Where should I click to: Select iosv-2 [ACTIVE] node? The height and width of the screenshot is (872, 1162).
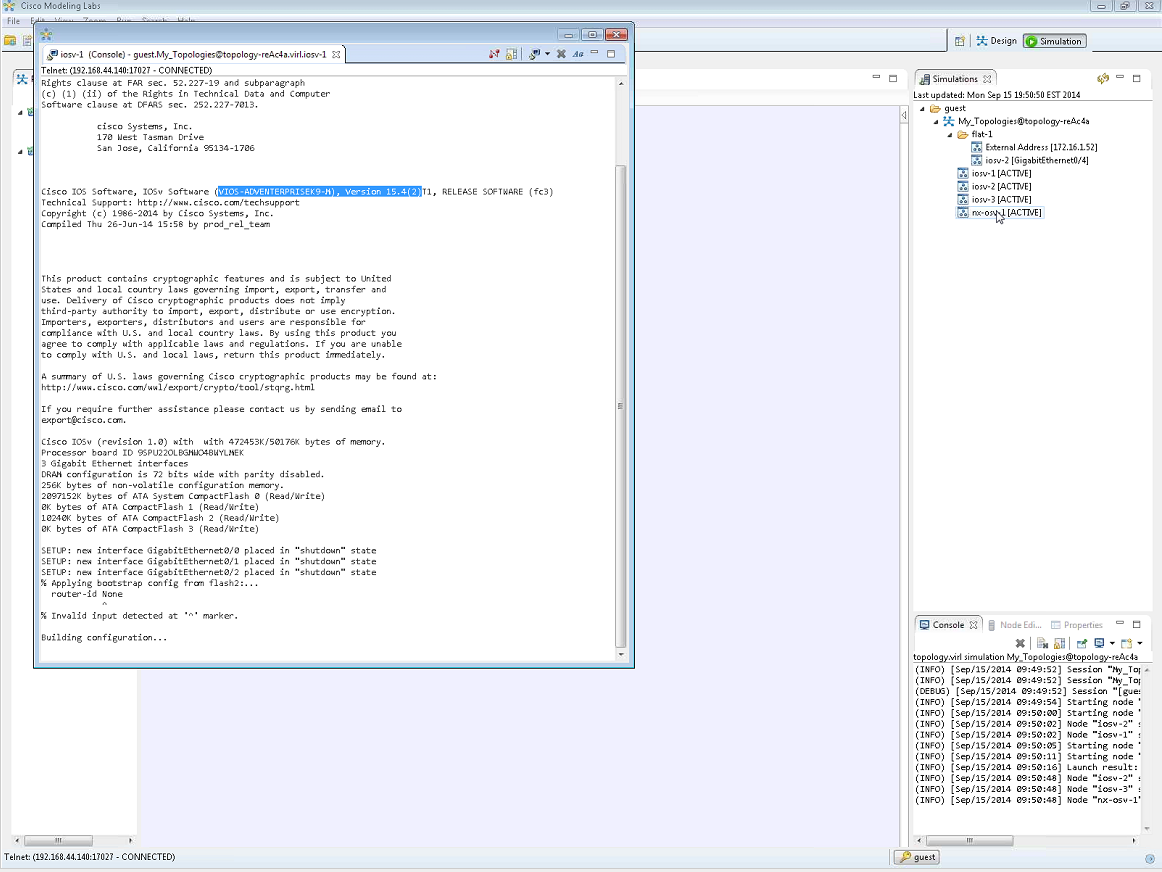pos(995,187)
